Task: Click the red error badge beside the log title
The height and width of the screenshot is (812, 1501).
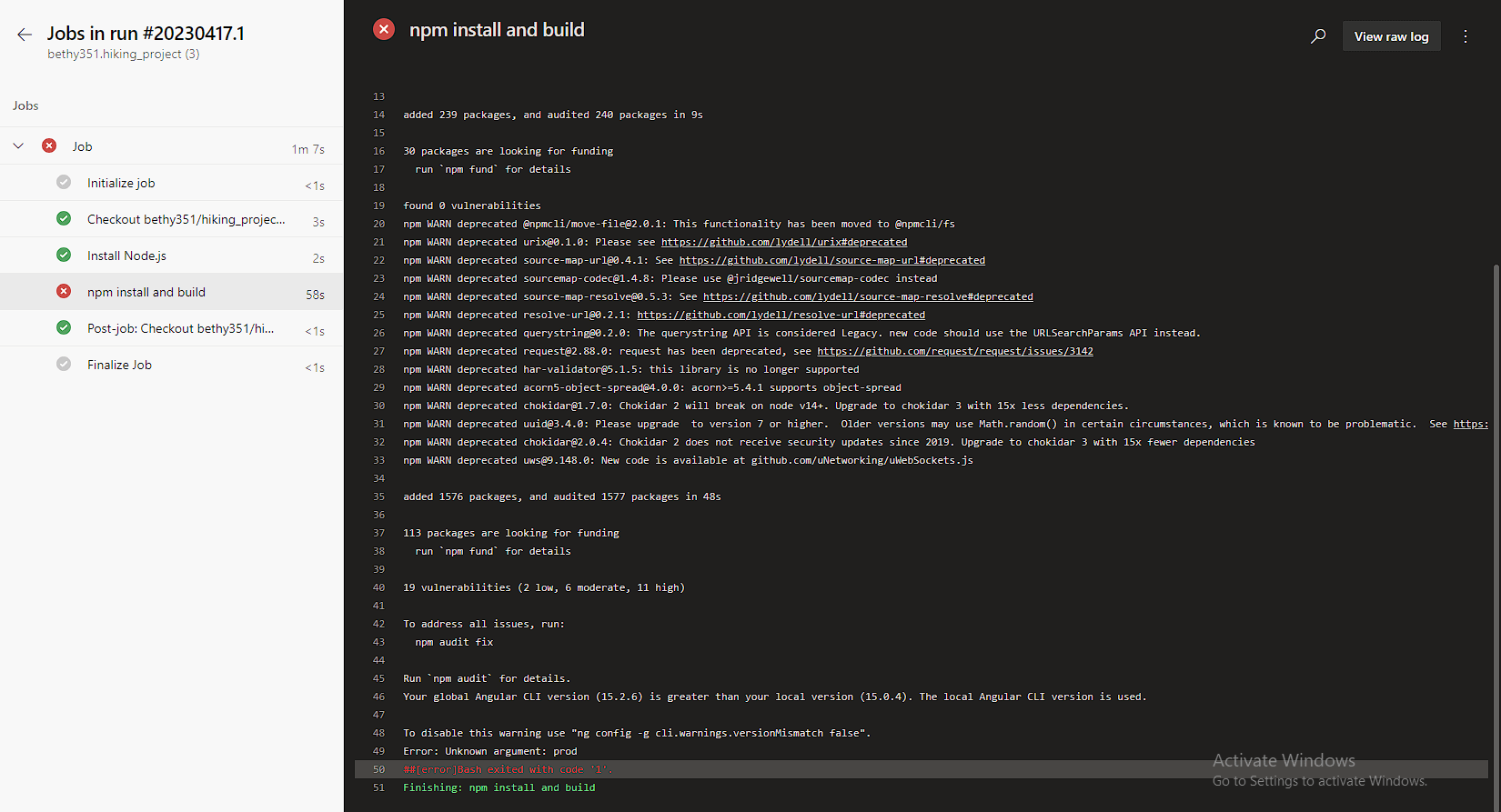Action: [383, 29]
